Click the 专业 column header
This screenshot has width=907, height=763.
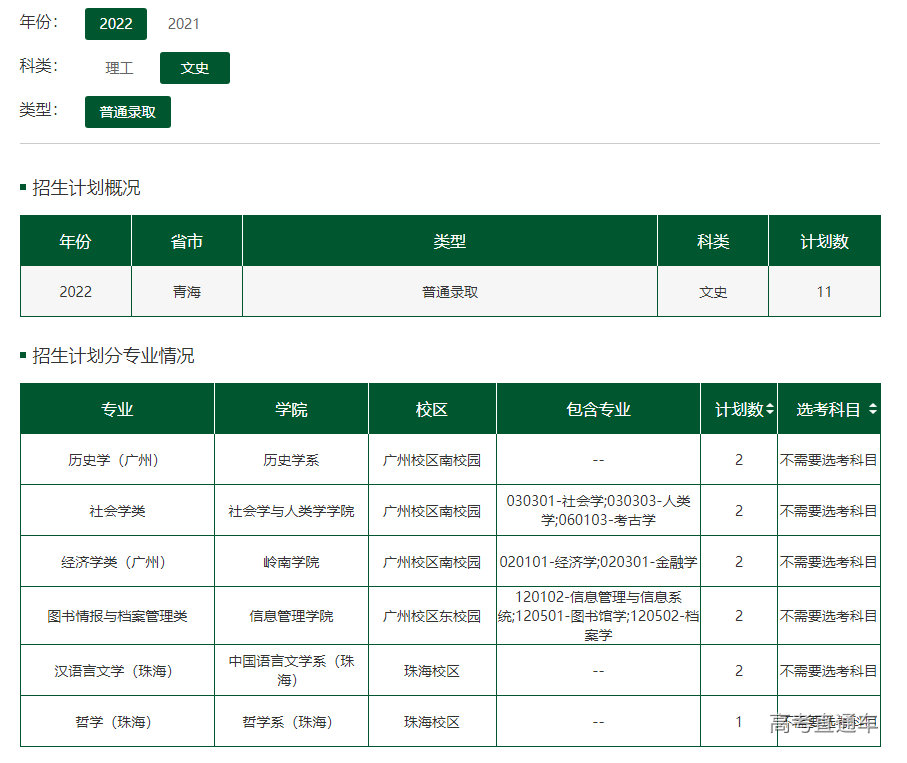(x=117, y=410)
